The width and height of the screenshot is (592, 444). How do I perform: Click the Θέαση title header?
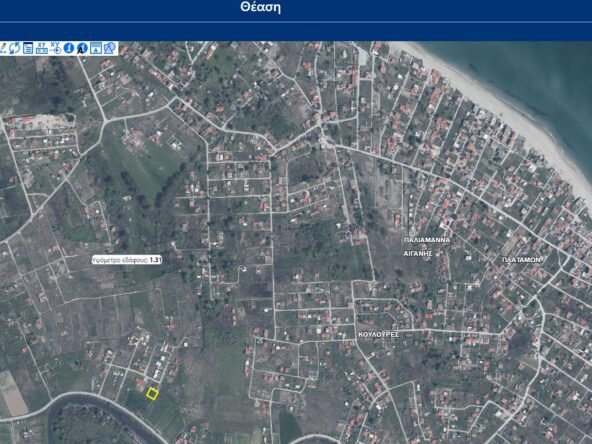pyautogui.click(x=261, y=7)
